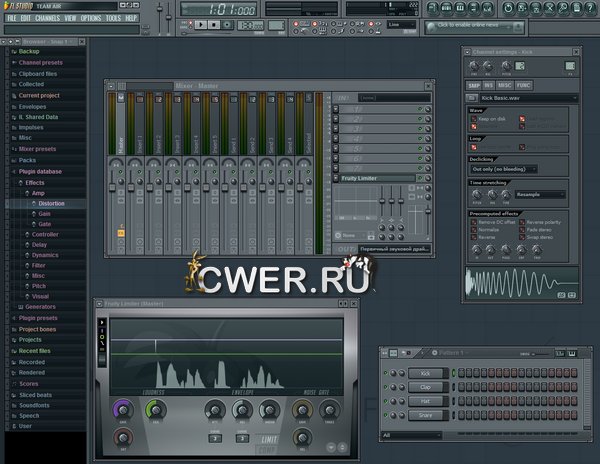
Task: Open the Distortion folder in the browser
Action: tap(51, 203)
